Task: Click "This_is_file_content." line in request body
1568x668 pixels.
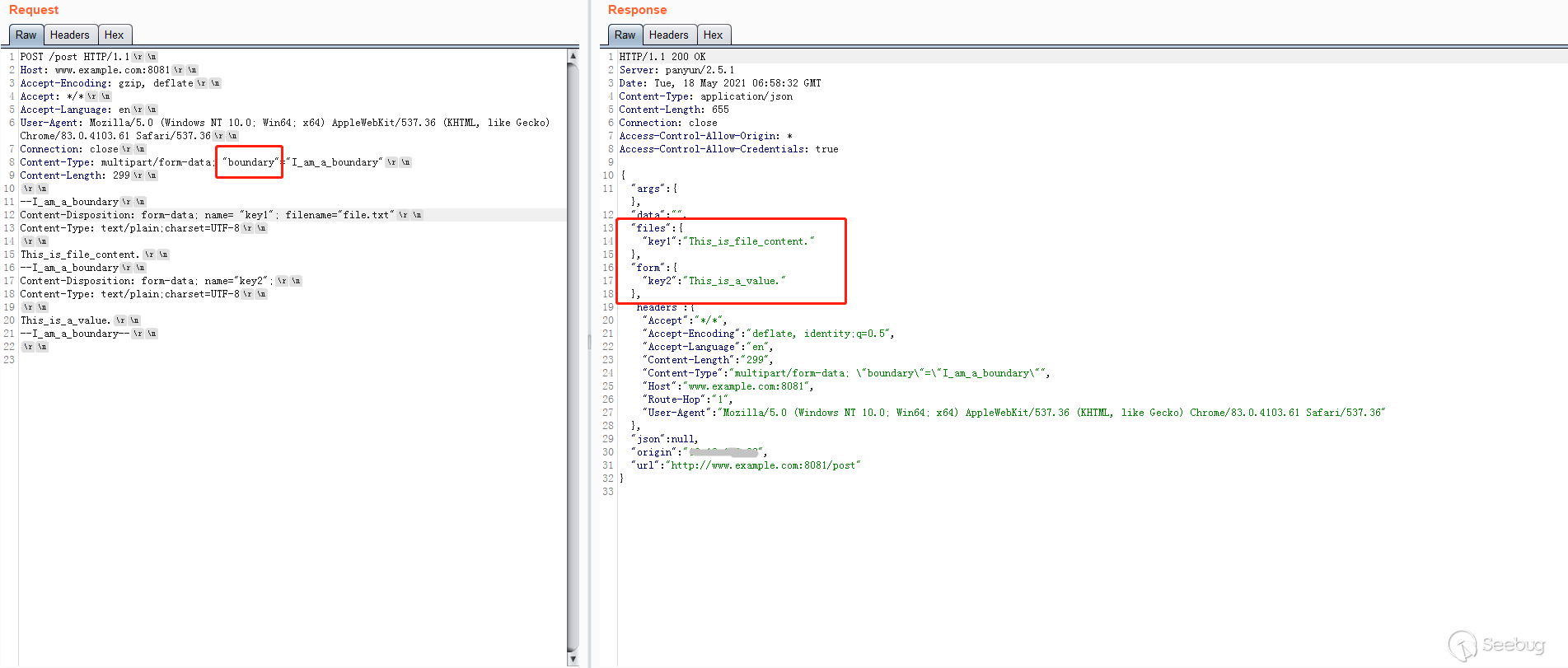Action: tap(80, 255)
